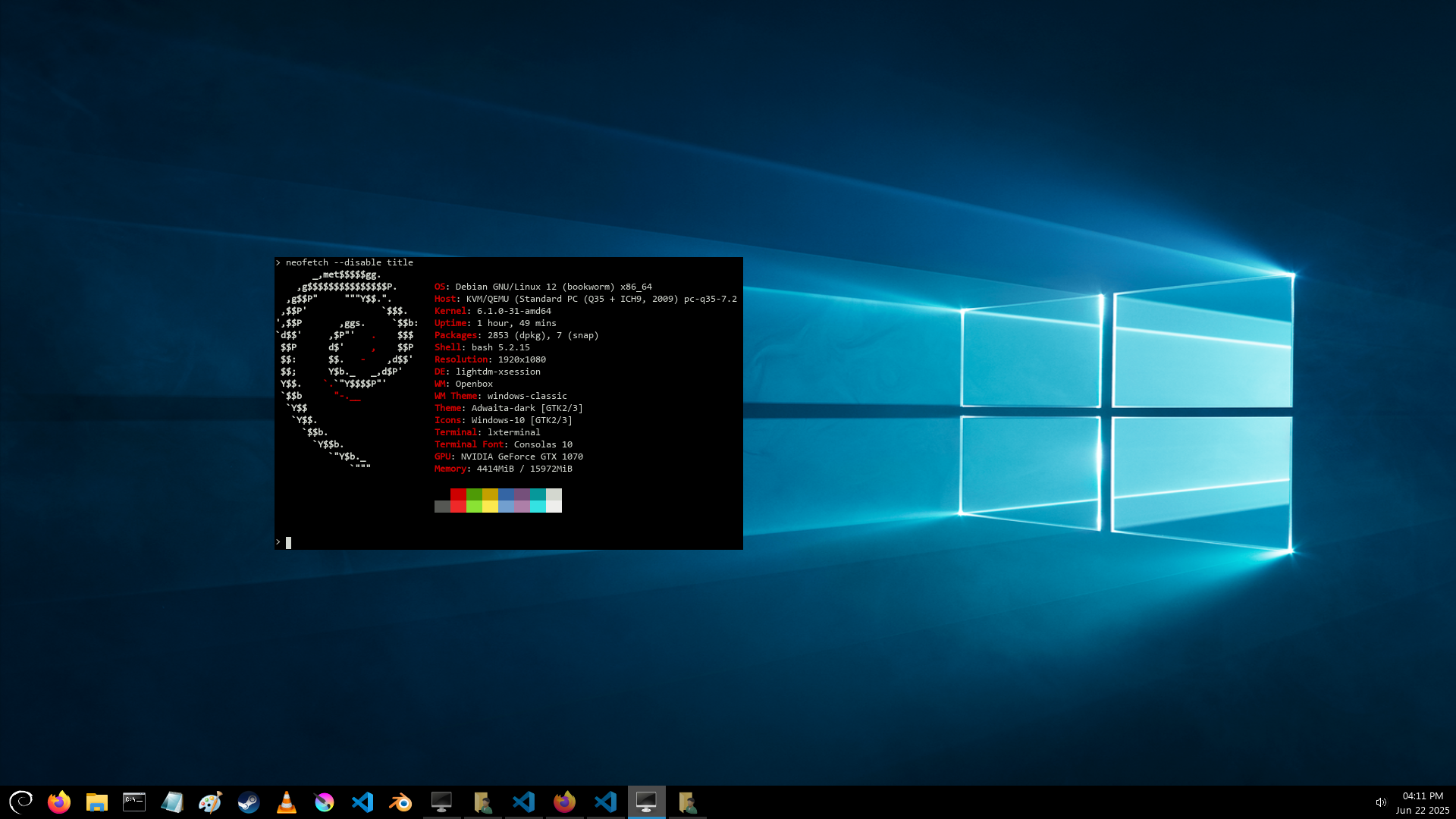
Task: Click the Resolution value '1920x1080'
Action: (x=522, y=359)
